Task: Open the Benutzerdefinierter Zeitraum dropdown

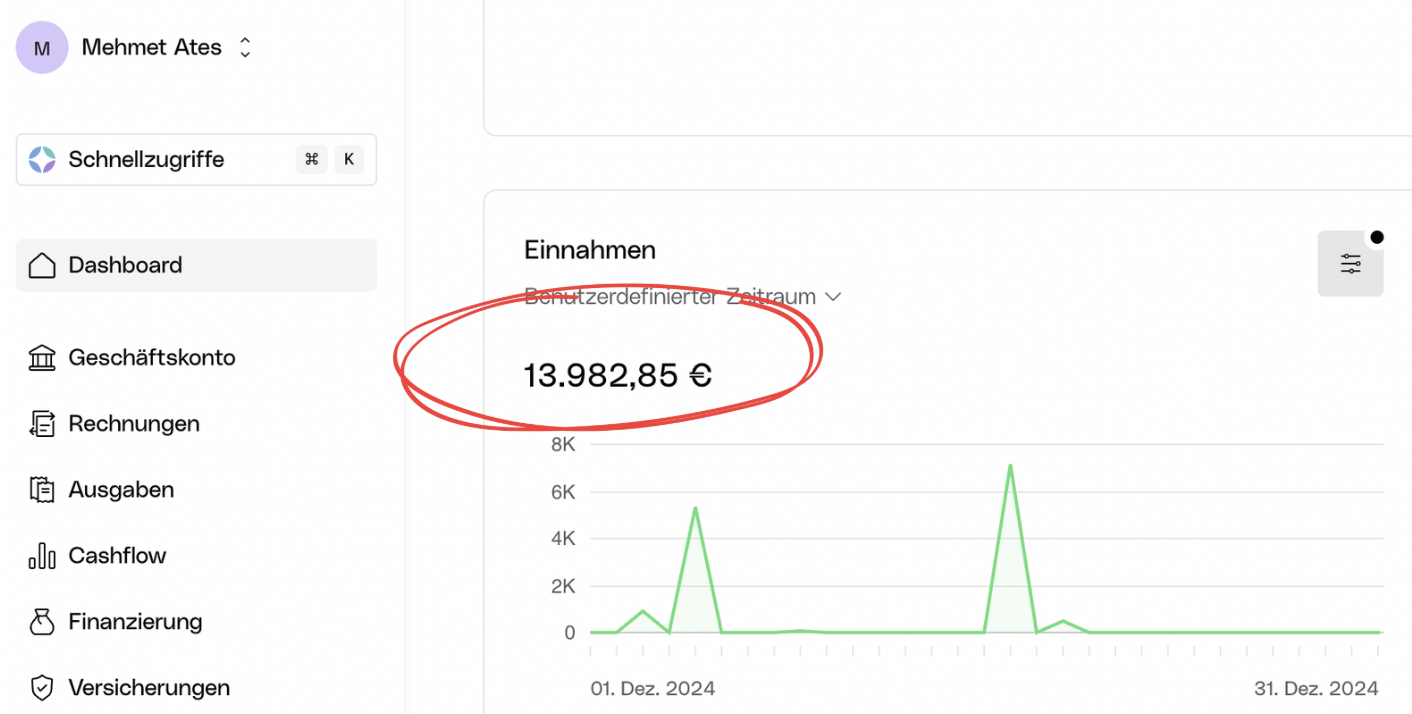Action: [682, 297]
